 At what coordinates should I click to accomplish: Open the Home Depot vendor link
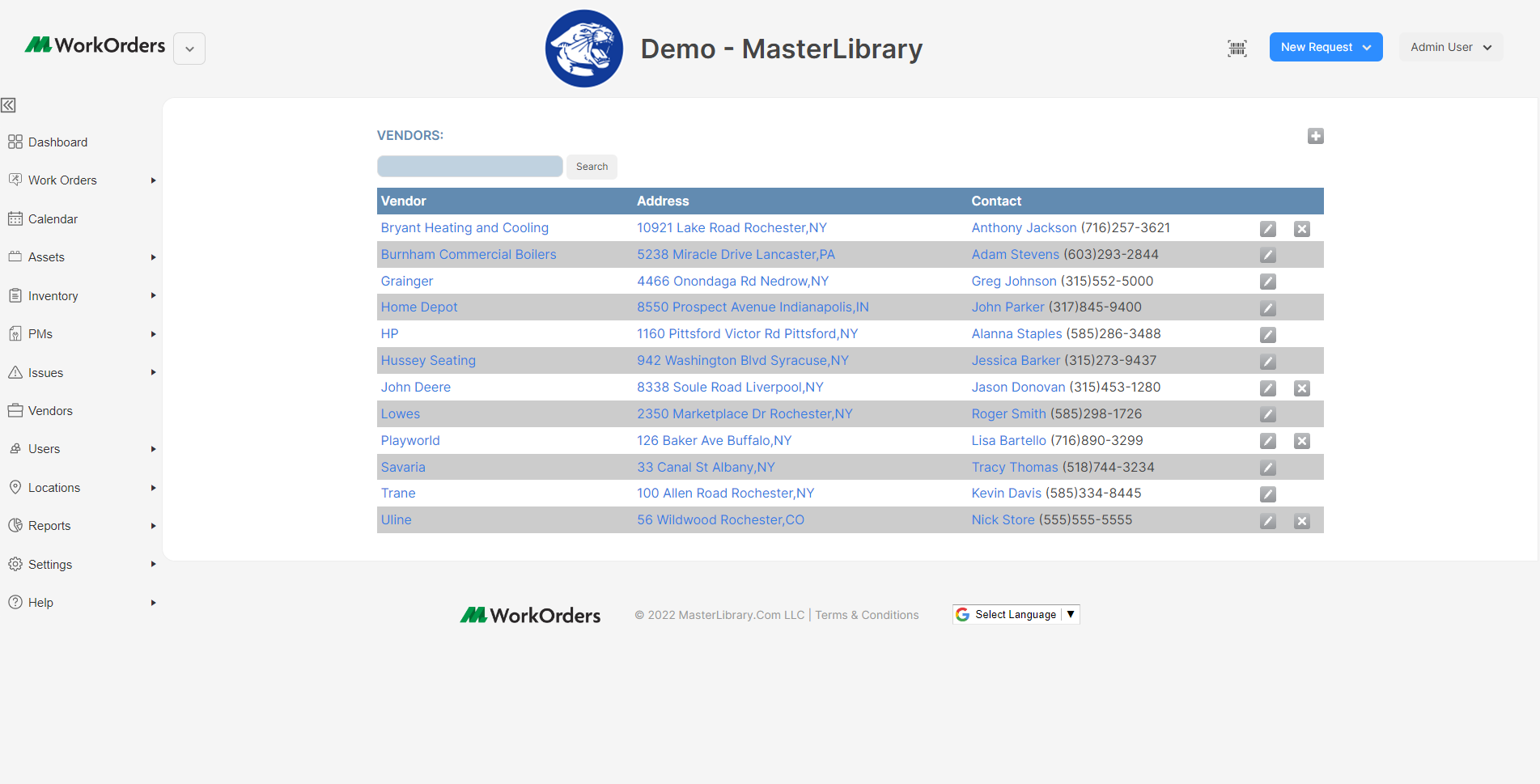tap(419, 307)
